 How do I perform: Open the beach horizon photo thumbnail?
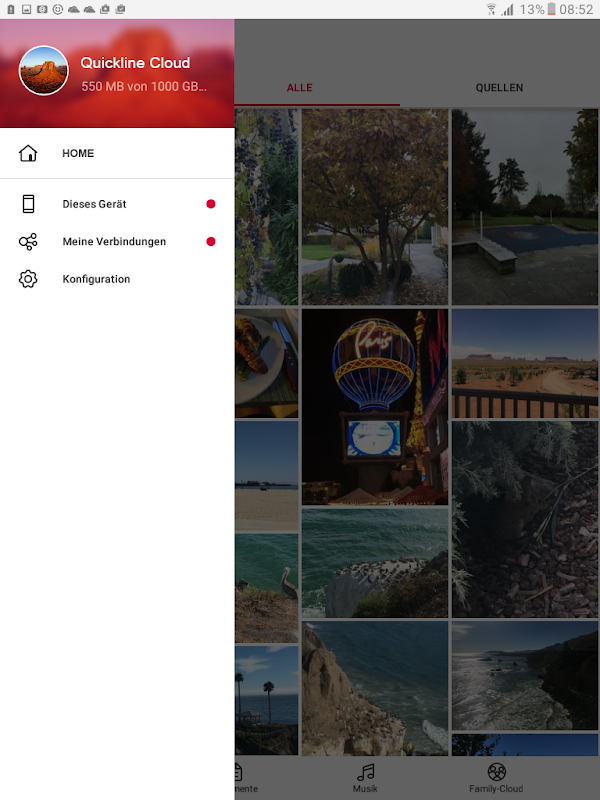(x=266, y=476)
